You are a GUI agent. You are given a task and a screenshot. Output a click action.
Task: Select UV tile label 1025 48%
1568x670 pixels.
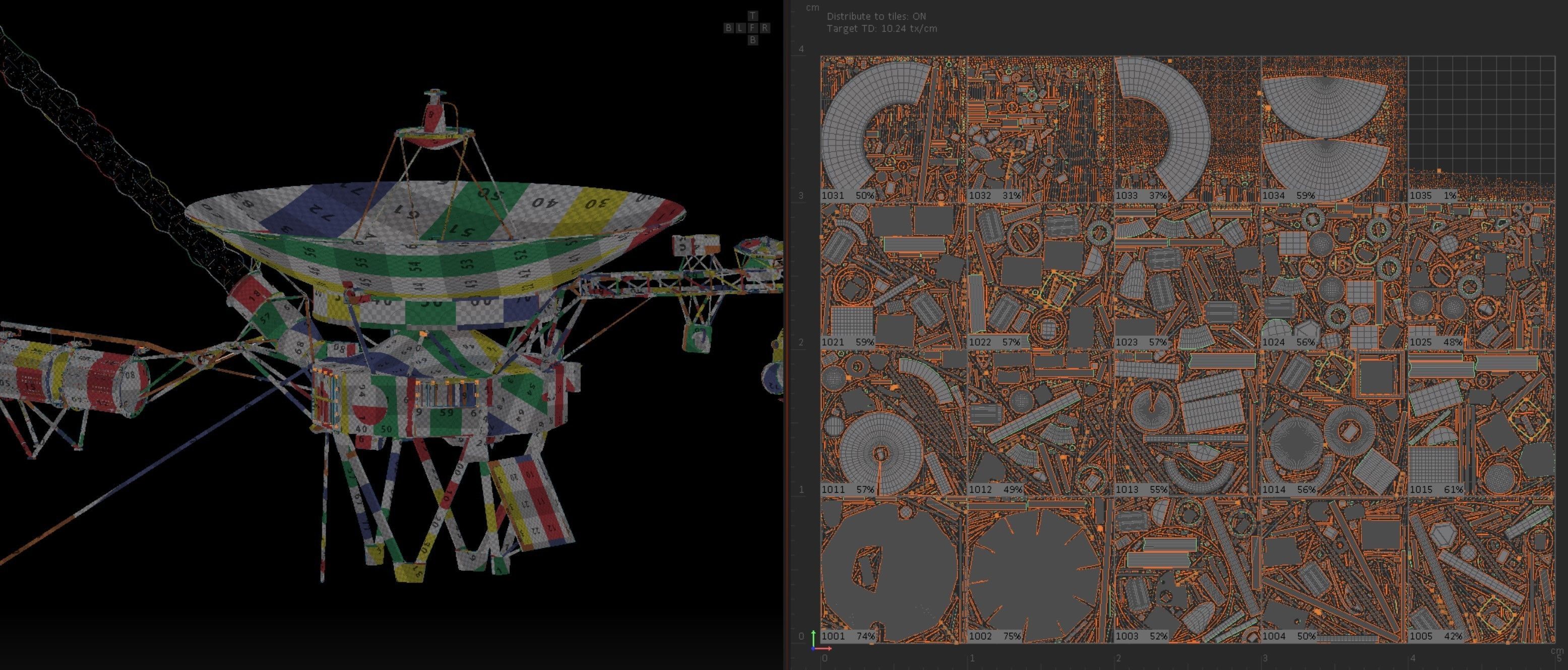(1436, 342)
